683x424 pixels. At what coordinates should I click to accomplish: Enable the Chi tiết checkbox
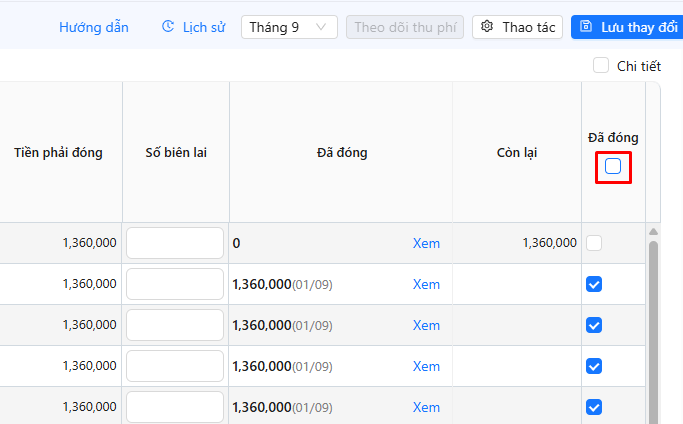point(601,65)
